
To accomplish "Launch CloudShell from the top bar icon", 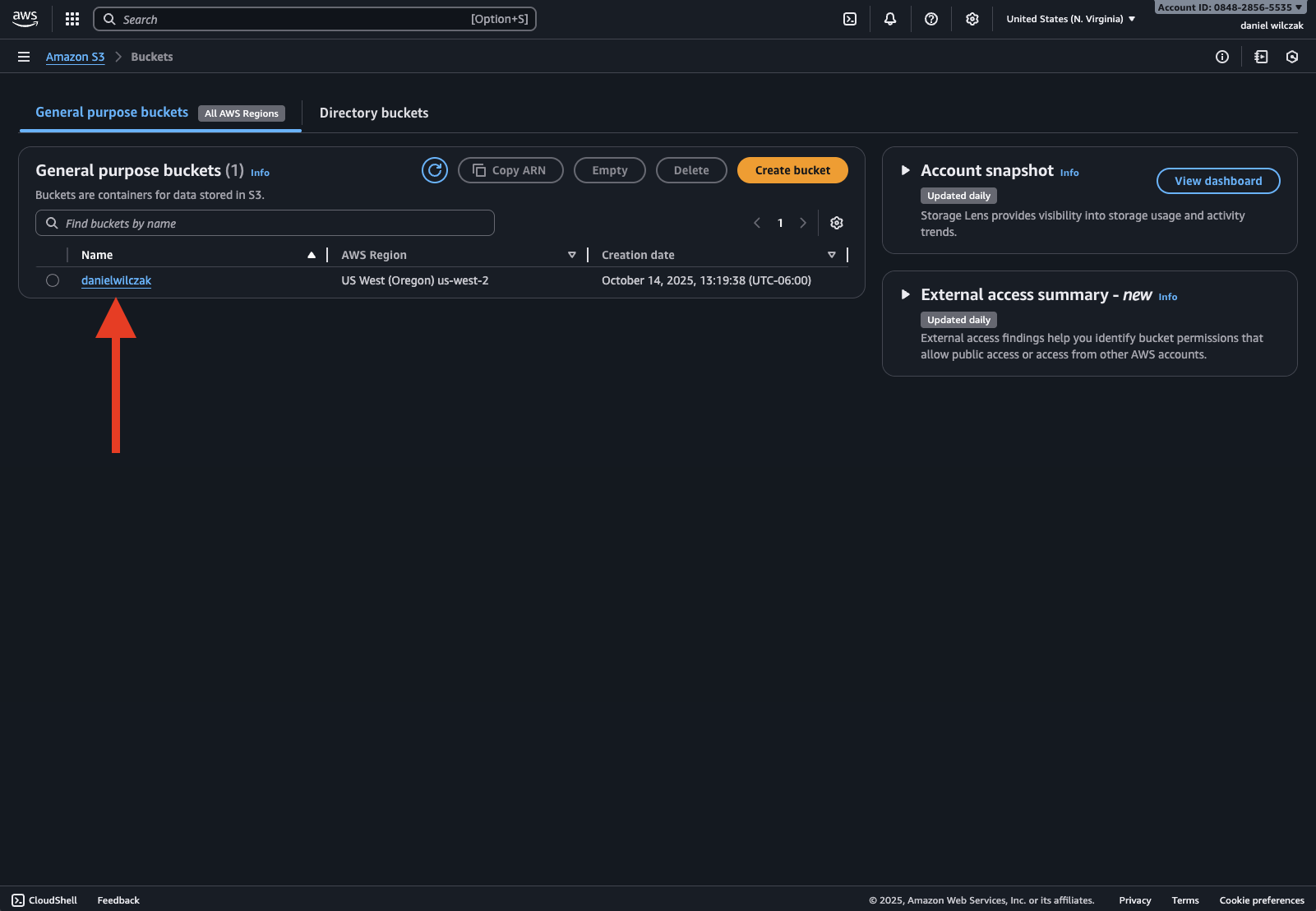I will pos(850,19).
